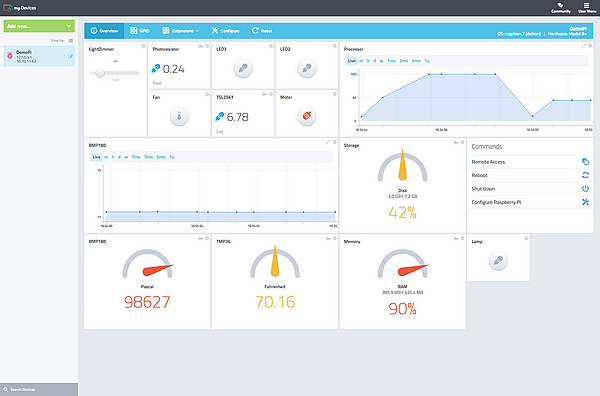Open settings gear on Photoresistor widget
600x396 pixels.
click(x=207, y=46)
